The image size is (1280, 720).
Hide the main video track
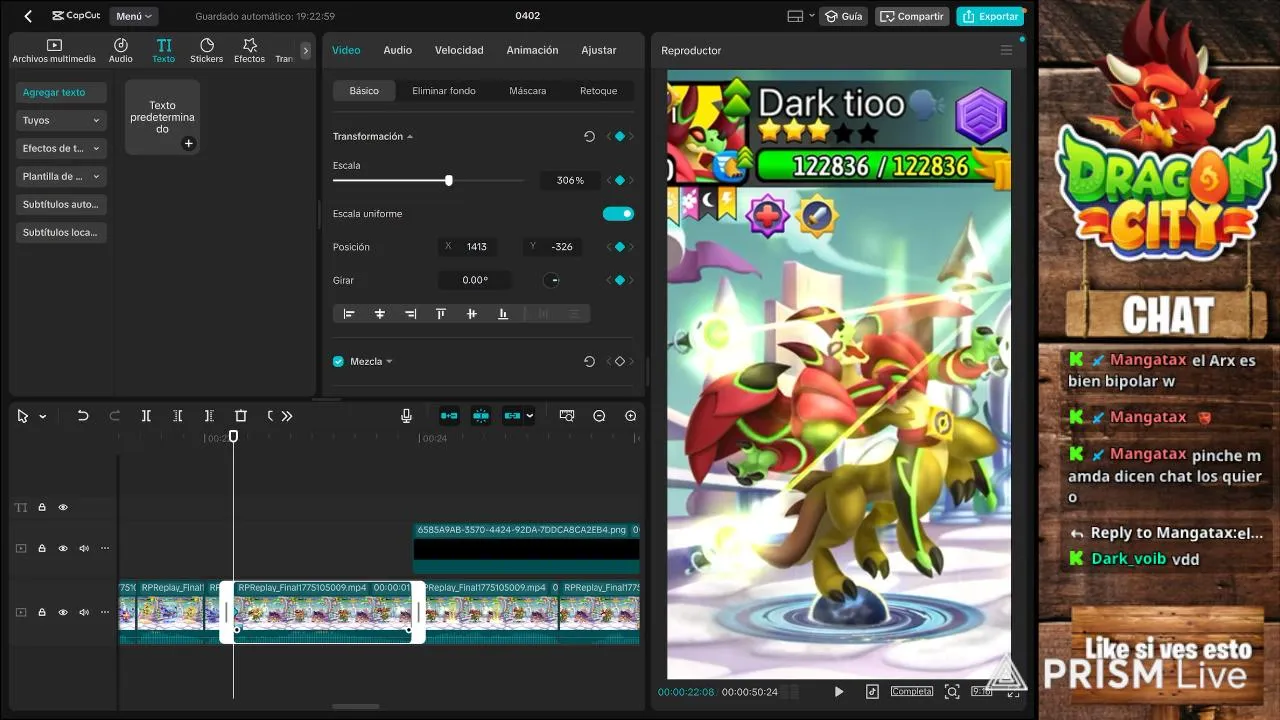pos(63,612)
